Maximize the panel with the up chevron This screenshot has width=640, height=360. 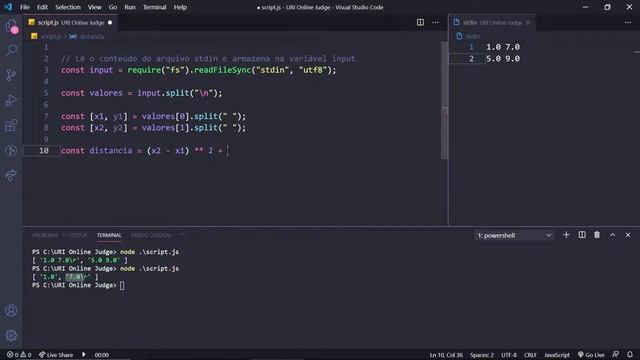tap(613, 235)
